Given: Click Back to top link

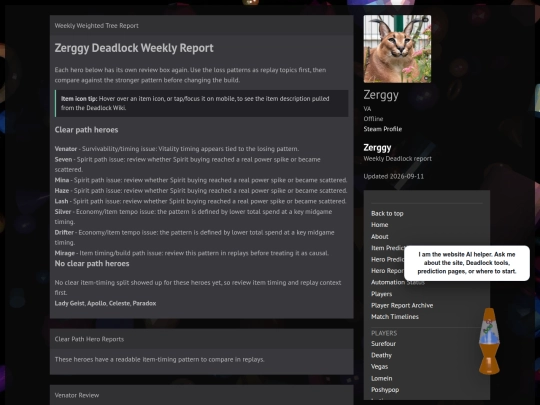Looking at the screenshot, I should 387,214.
